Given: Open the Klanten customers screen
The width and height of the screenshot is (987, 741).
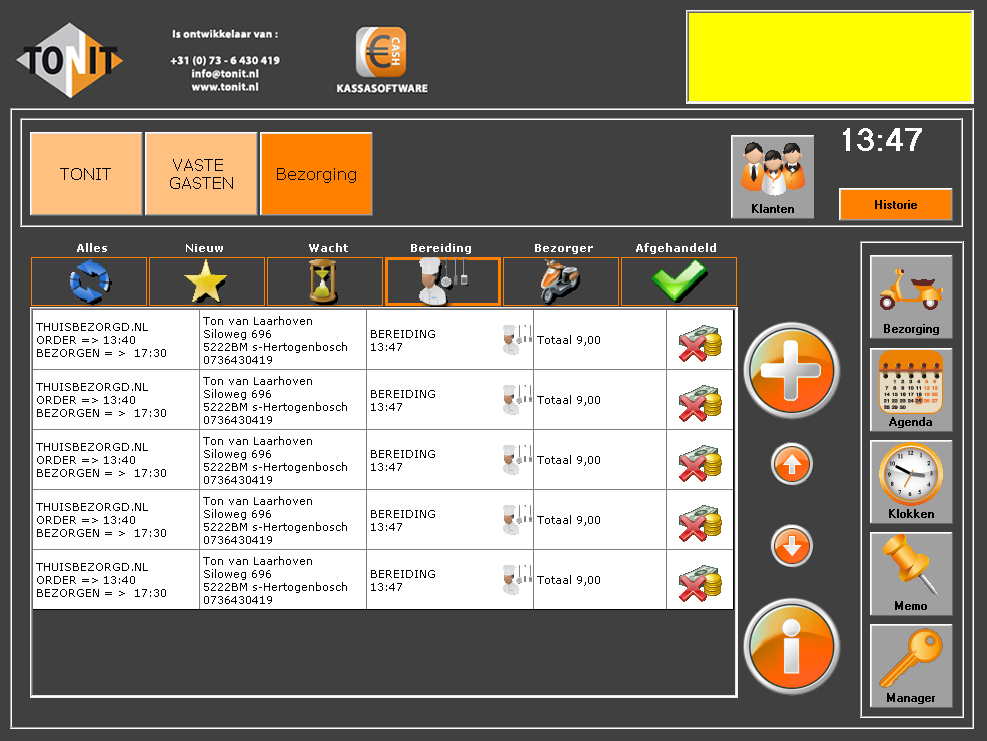Looking at the screenshot, I should pos(772,177).
